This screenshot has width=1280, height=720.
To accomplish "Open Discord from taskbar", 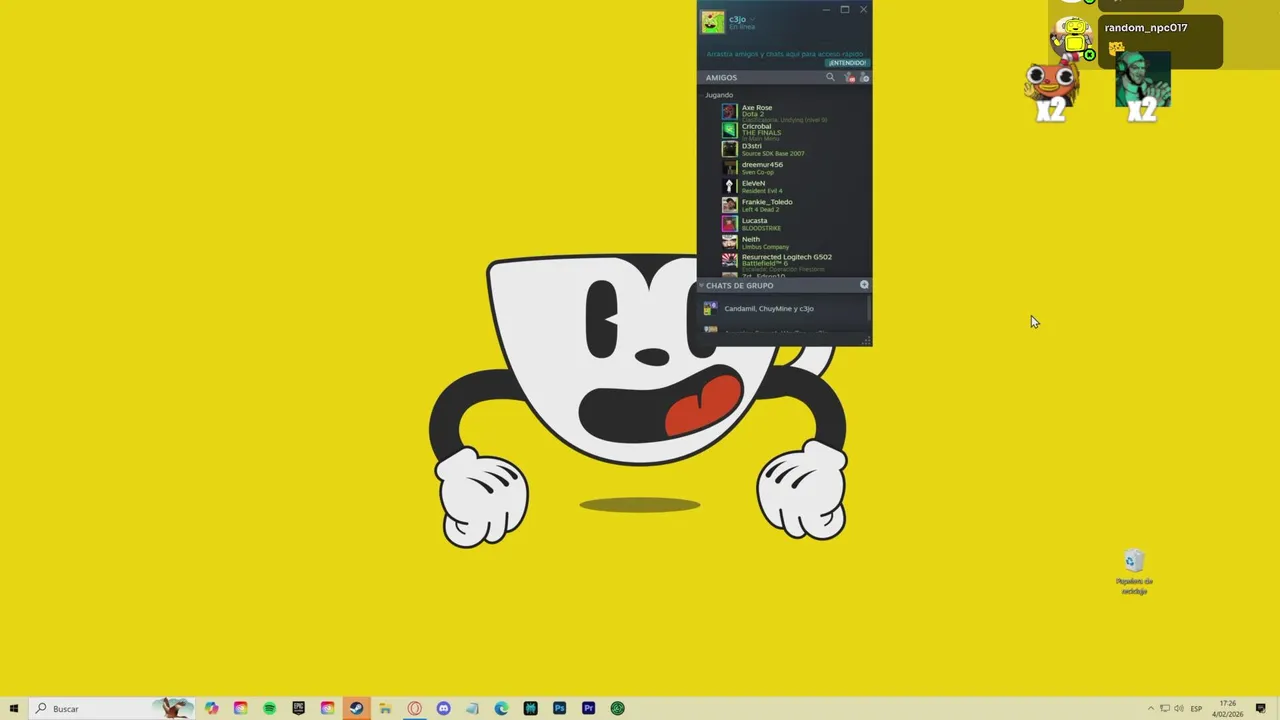I will 443,708.
